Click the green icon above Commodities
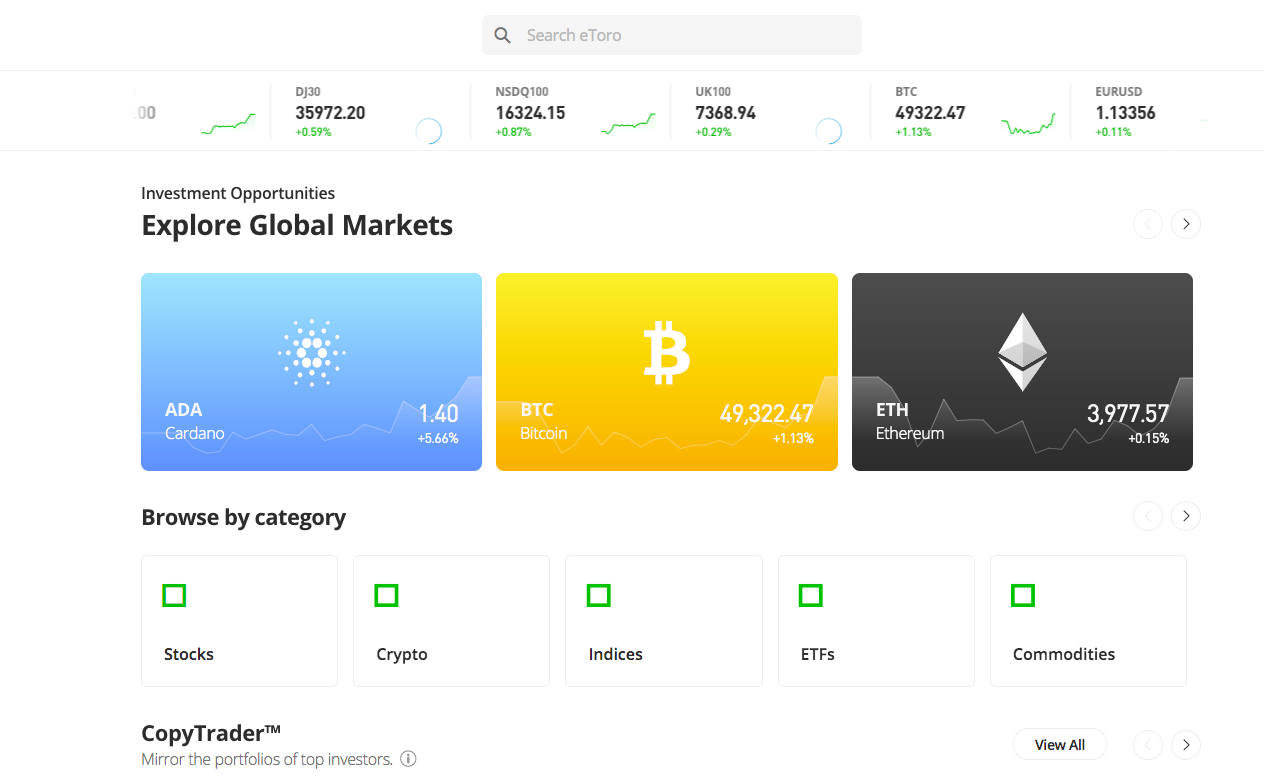The image size is (1267, 784). pos(1022,596)
